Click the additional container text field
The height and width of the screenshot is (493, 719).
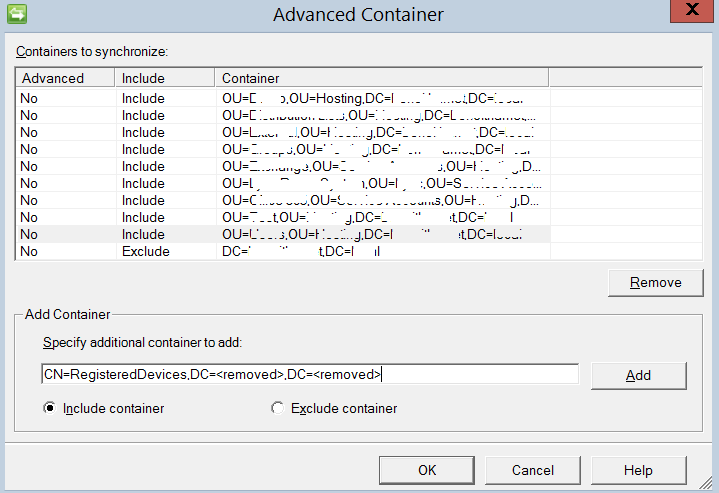tap(310, 374)
